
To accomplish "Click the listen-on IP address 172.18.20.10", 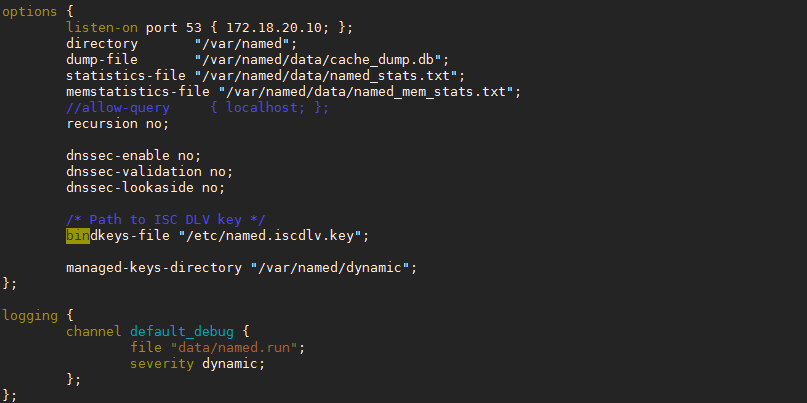I will [x=277, y=28].
